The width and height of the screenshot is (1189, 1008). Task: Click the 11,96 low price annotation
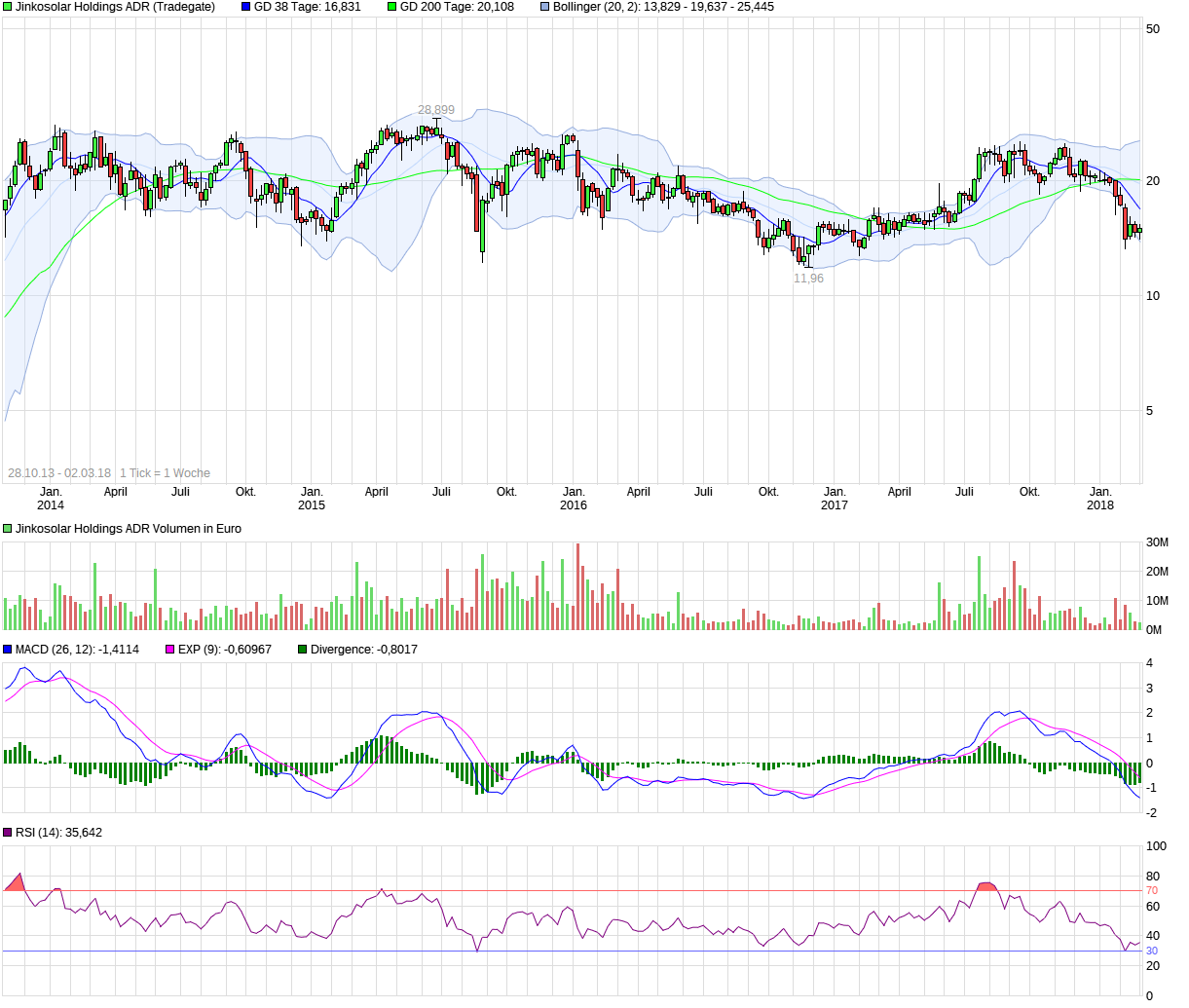[808, 279]
